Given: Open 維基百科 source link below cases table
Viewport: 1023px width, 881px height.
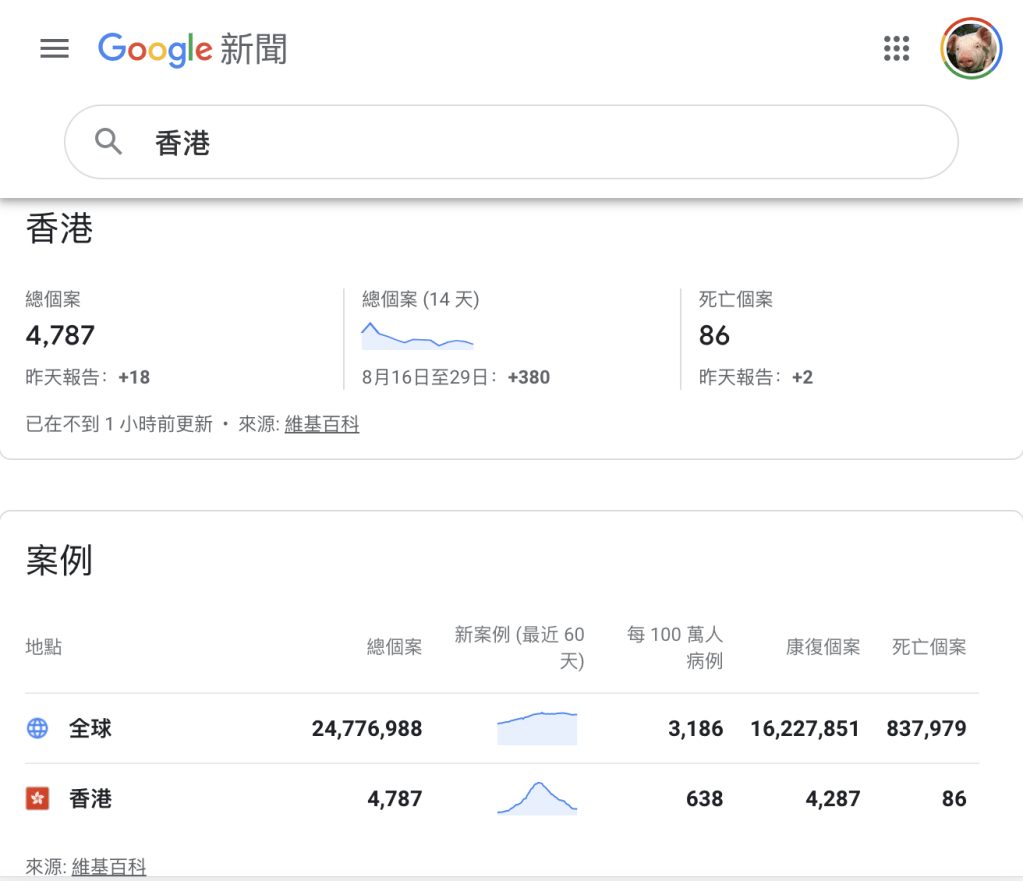Looking at the screenshot, I should coord(109,867).
